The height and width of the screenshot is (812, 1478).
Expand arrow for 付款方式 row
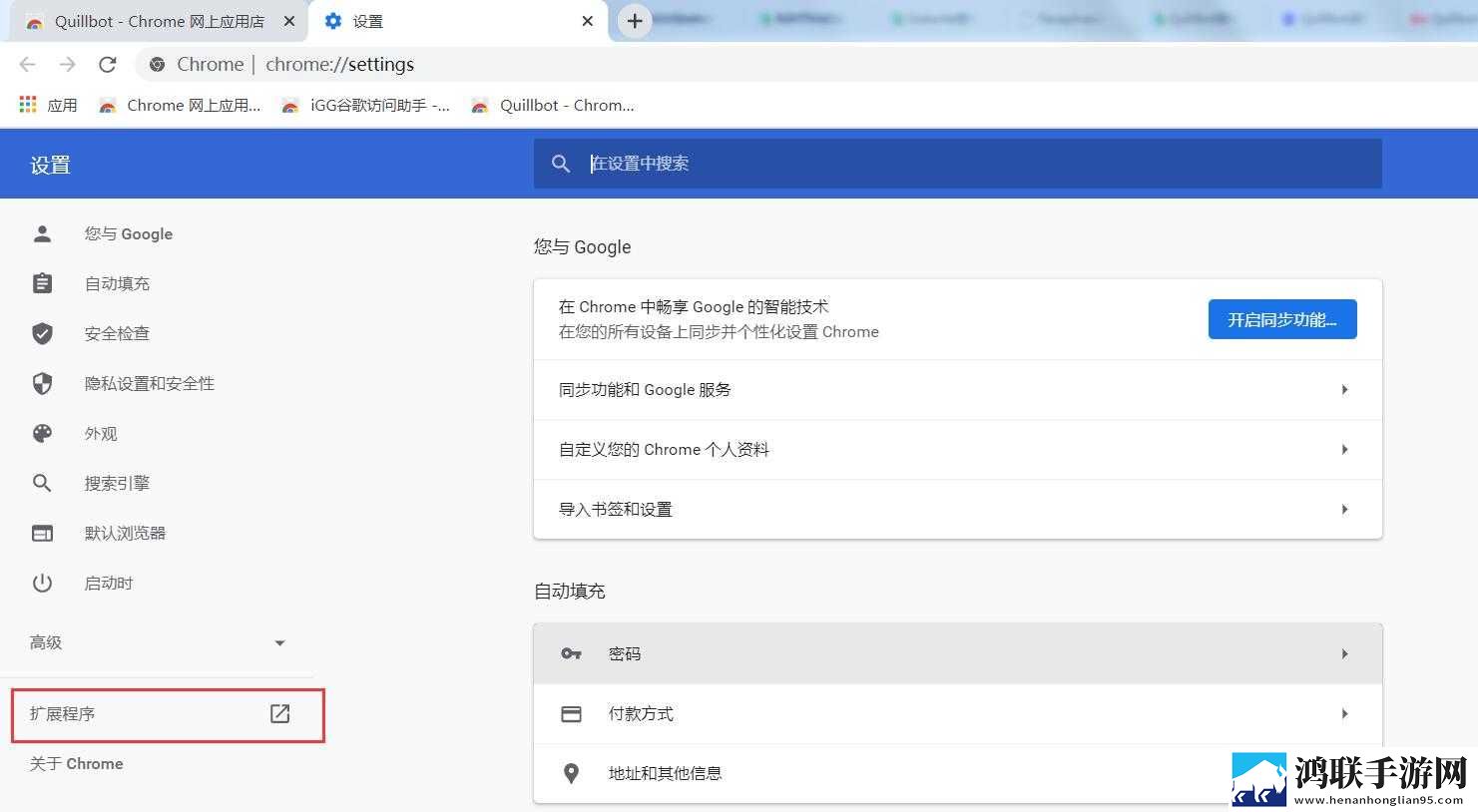pyautogui.click(x=1345, y=713)
